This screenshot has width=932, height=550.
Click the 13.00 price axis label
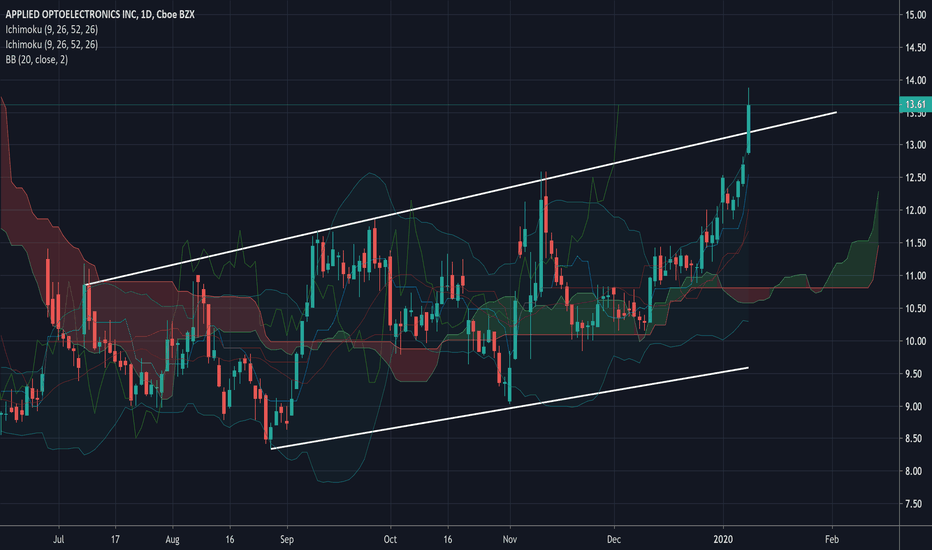(915, 145)
